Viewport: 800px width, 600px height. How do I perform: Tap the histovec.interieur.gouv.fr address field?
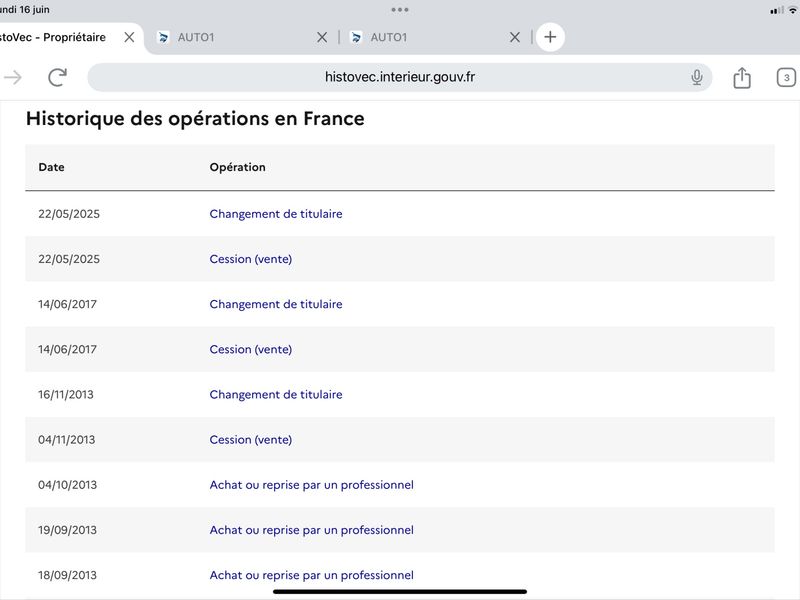click(x=399, y=77)
